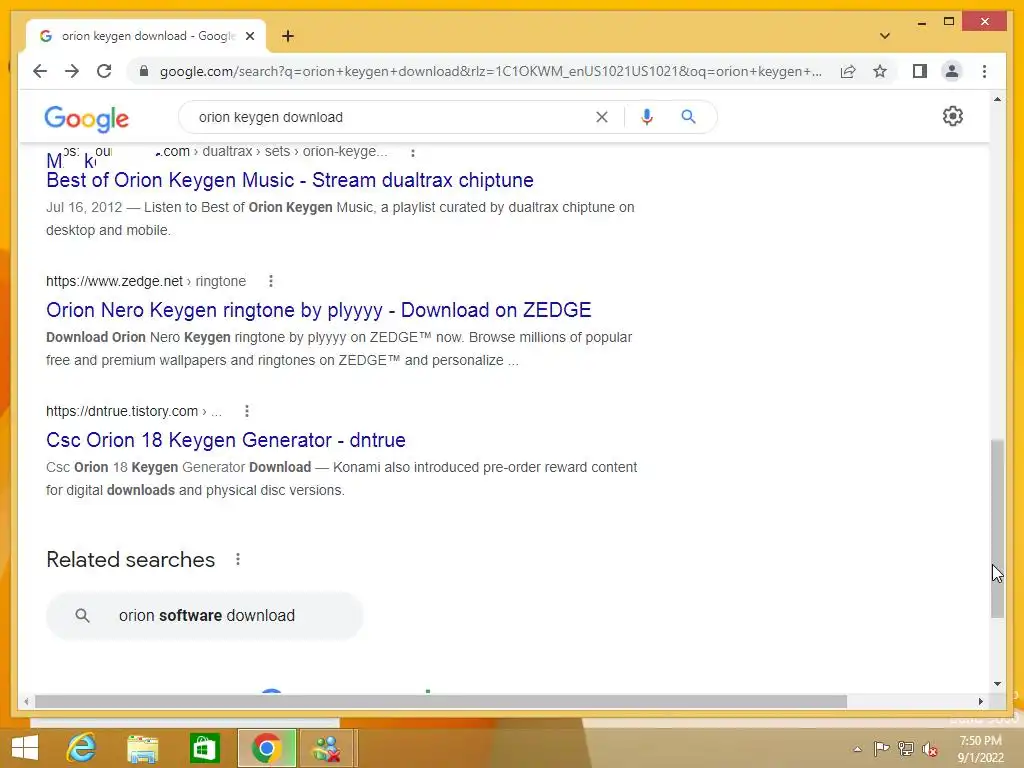Show hidden system tray icons
This screenshot has height=768, width=1024.
pos(857,749)
